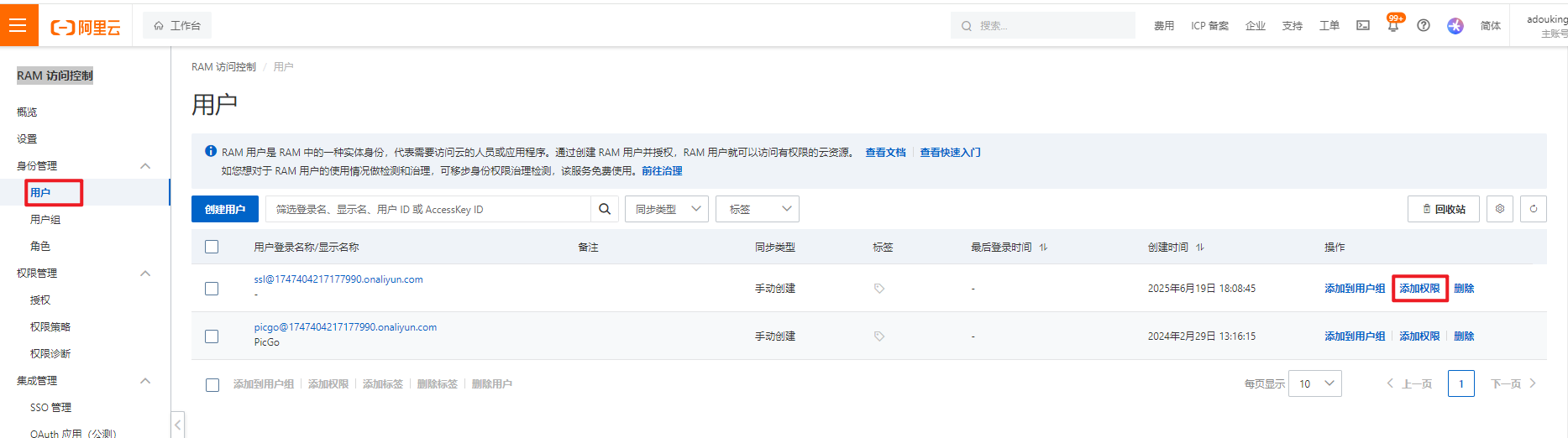Screen dimensions: 1568x438
Task: Change page size dropdown showing 10
Action: (x=1315, y=383)
